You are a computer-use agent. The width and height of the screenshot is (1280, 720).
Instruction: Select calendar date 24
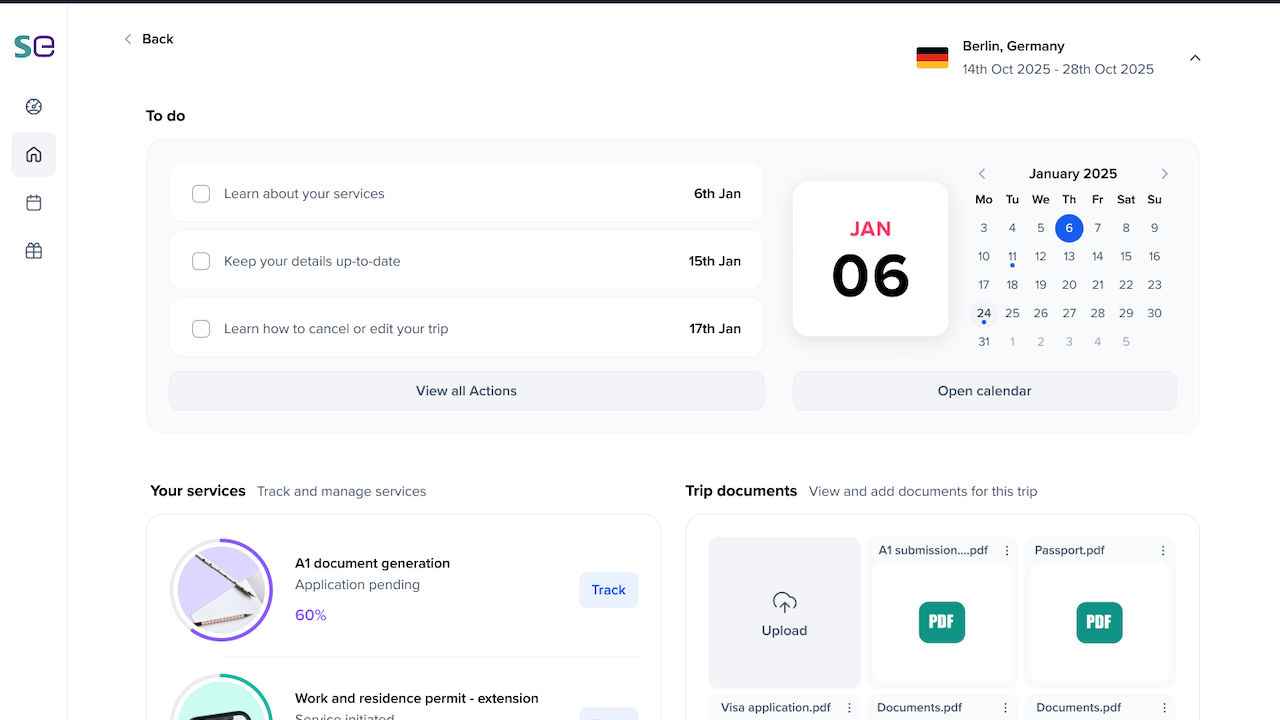(984, 314)
